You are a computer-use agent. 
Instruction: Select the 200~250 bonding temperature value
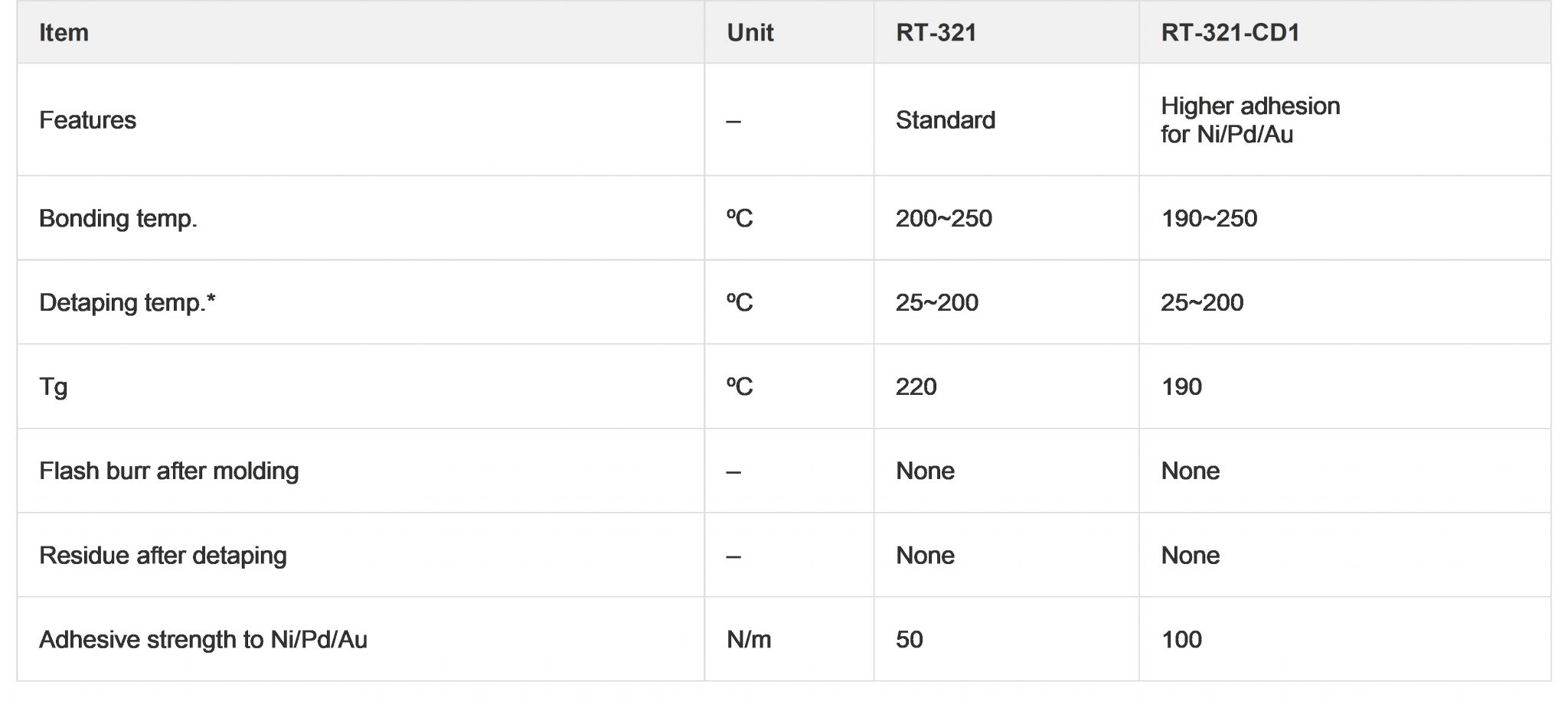943,219
